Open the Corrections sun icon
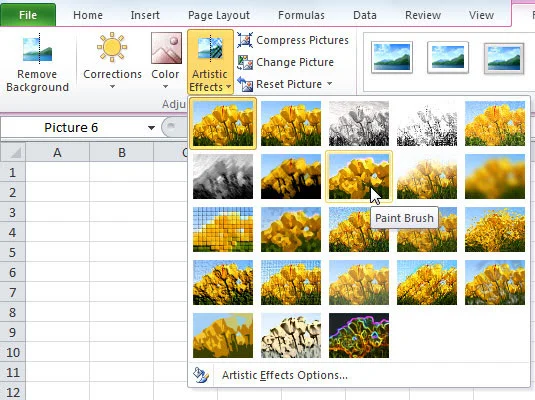 [x=112, y=47]
